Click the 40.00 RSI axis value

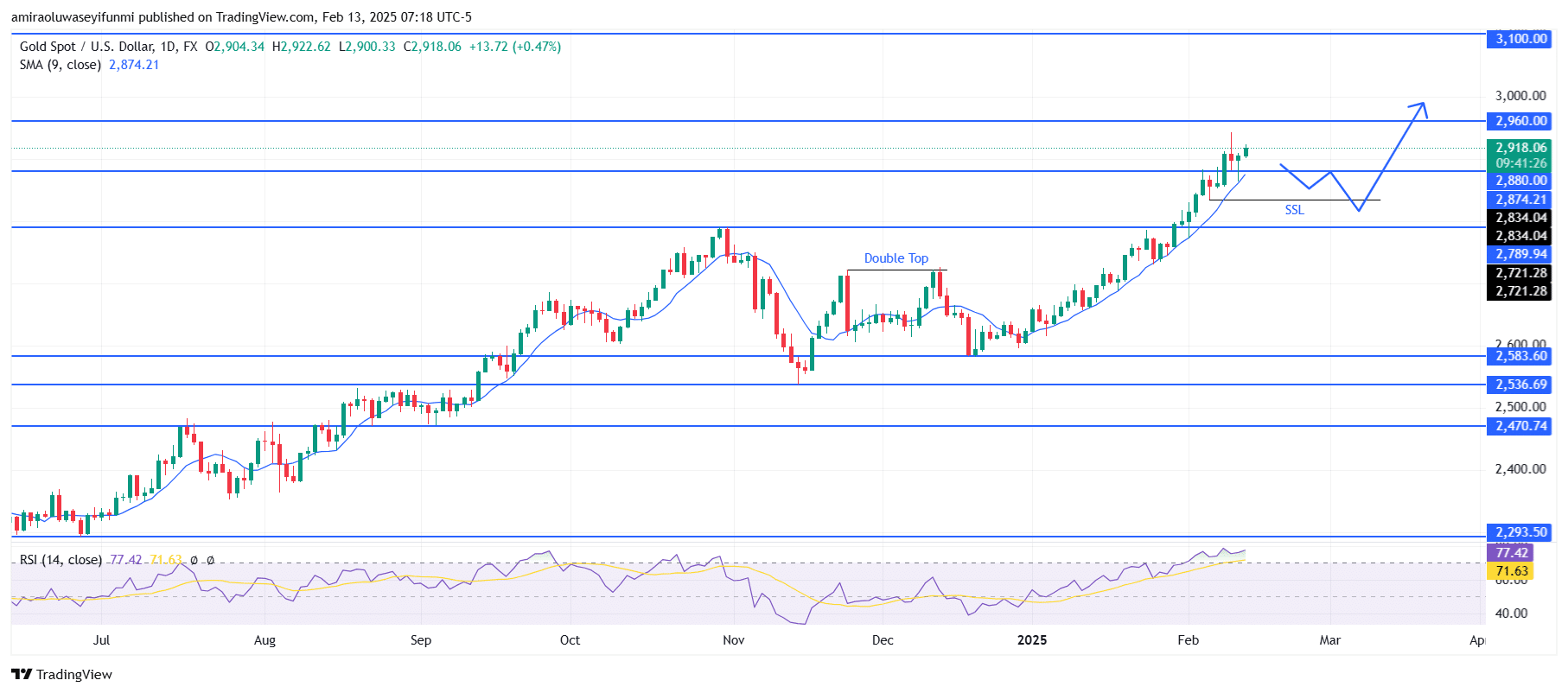coord(1511,614)
